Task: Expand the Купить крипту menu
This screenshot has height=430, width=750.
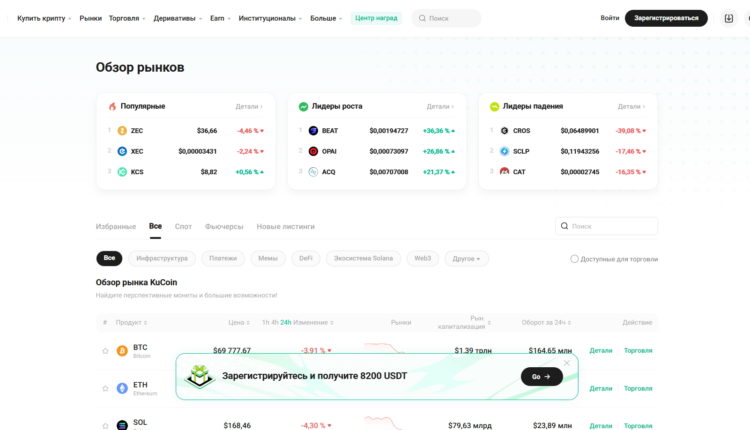Action: (x=44, y=18)
